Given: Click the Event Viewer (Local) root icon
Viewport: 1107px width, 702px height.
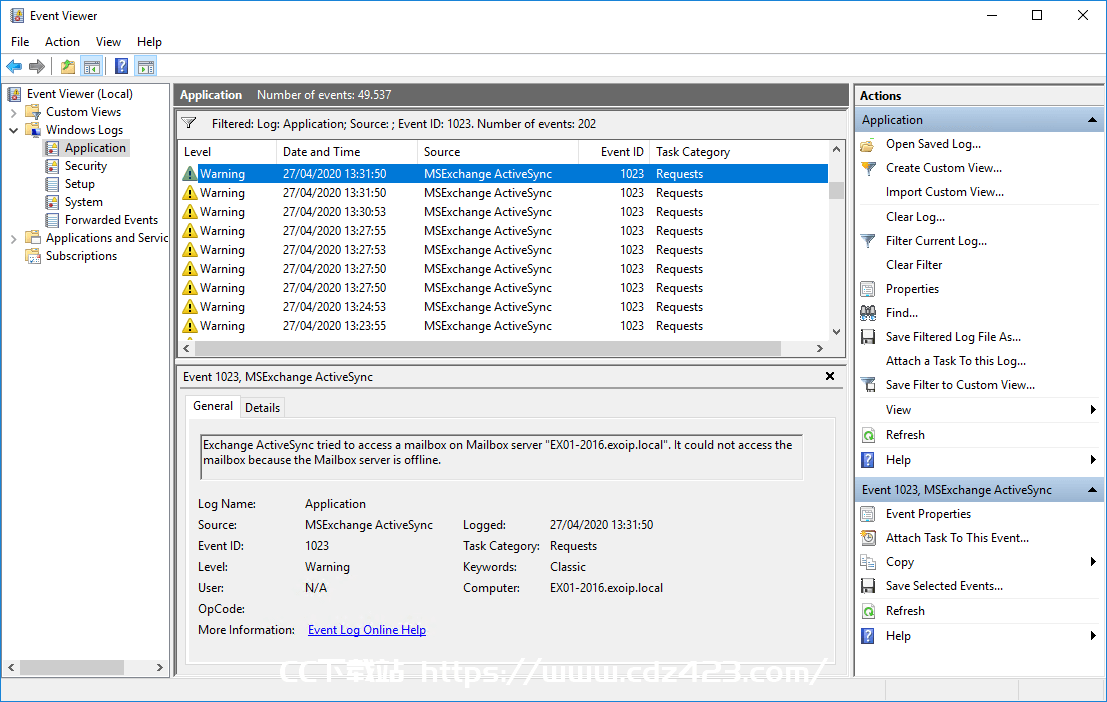Looking at the screenshot, I should (x=15, y=94).
